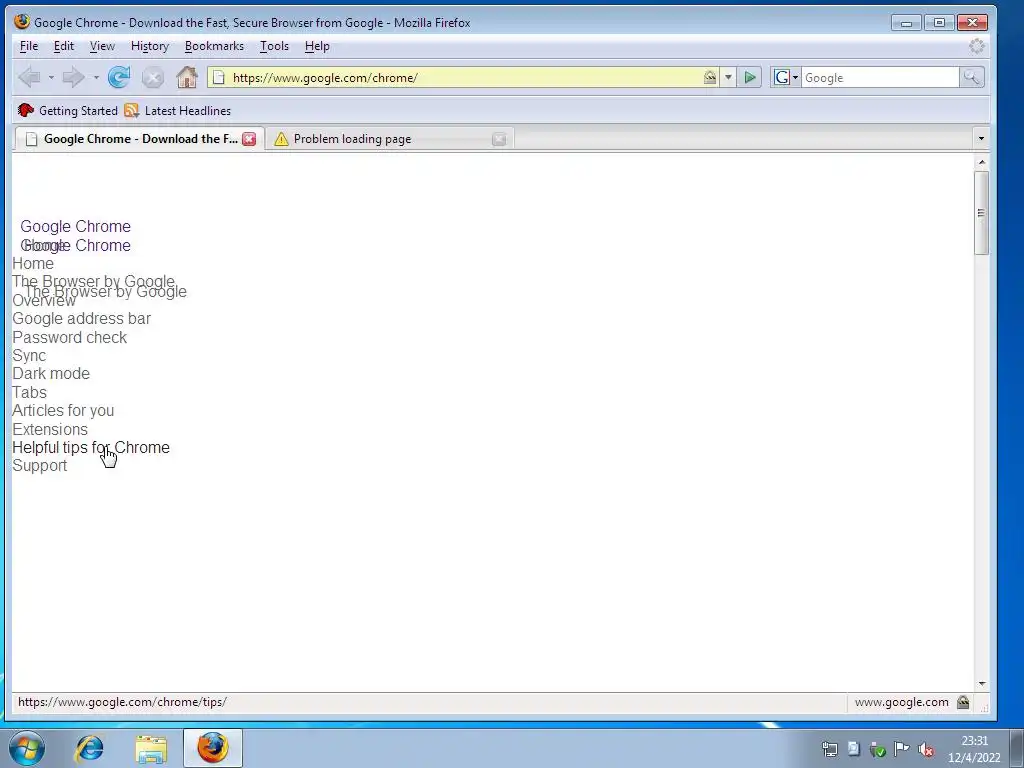This screenshot has height=768, width=1024.
Task: Close the Problem loading page tab
Action: point(499,138)
